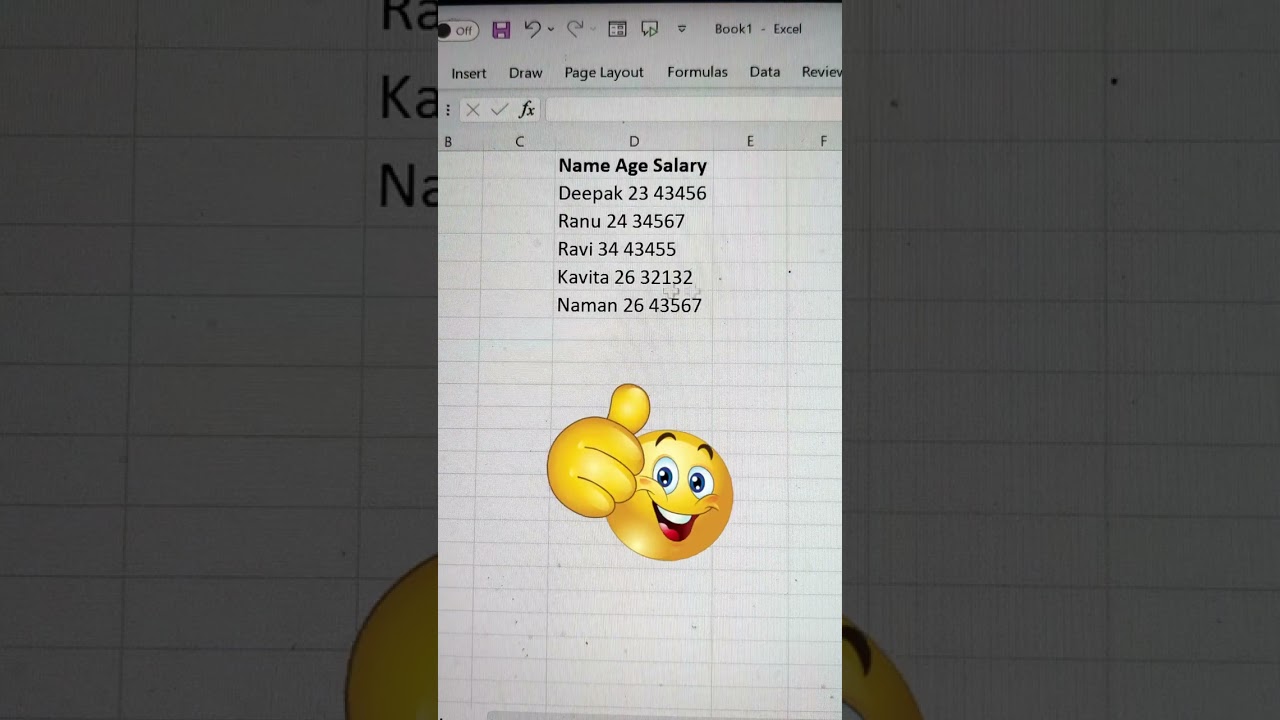Viewport: 1280px width, 720px height.
Task: Click the 'Book1 - Excel' window title
Action: pyautogui.click(x=758, y=29)
